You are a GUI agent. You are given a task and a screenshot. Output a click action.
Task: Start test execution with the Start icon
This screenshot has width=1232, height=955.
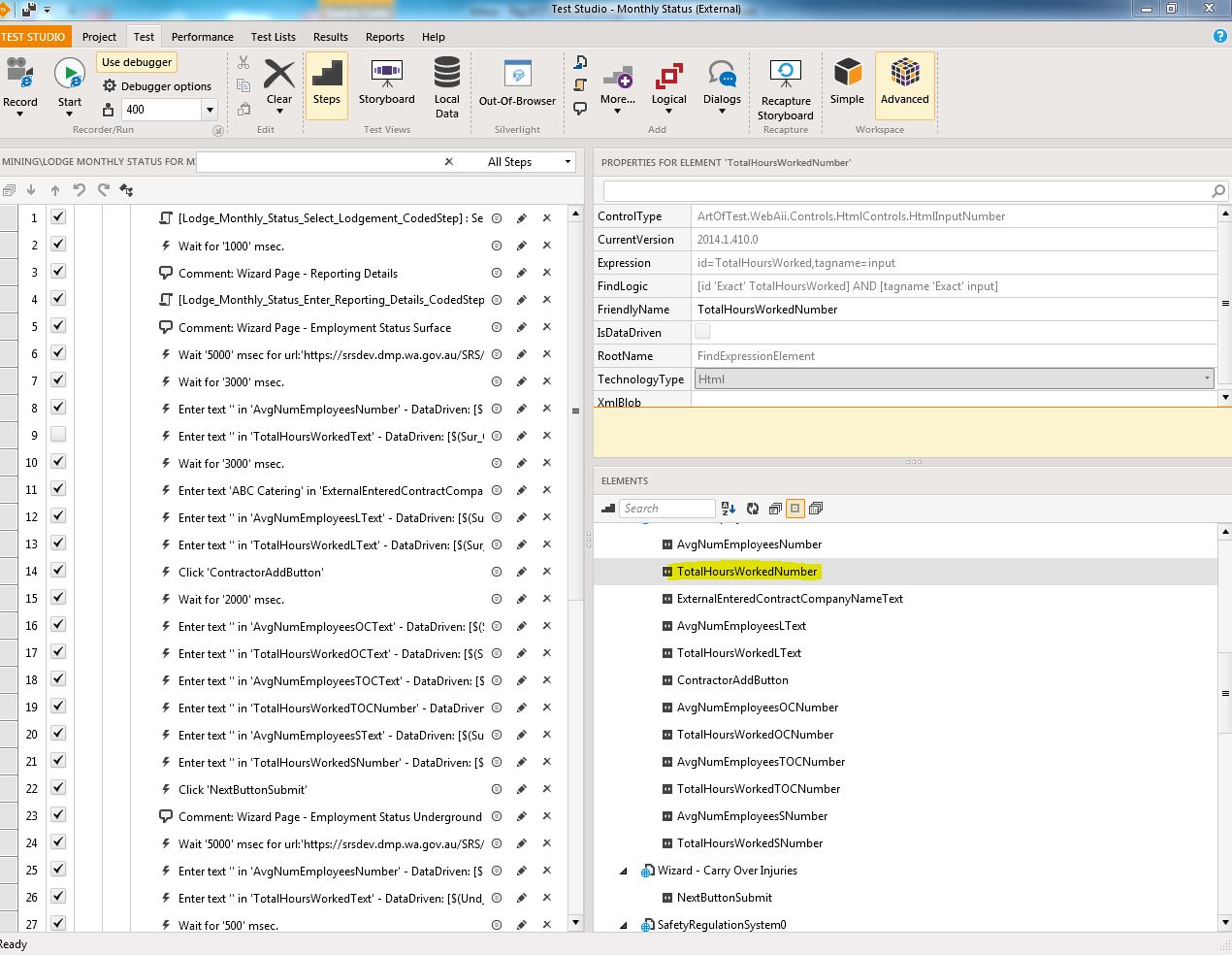[69, 75]
